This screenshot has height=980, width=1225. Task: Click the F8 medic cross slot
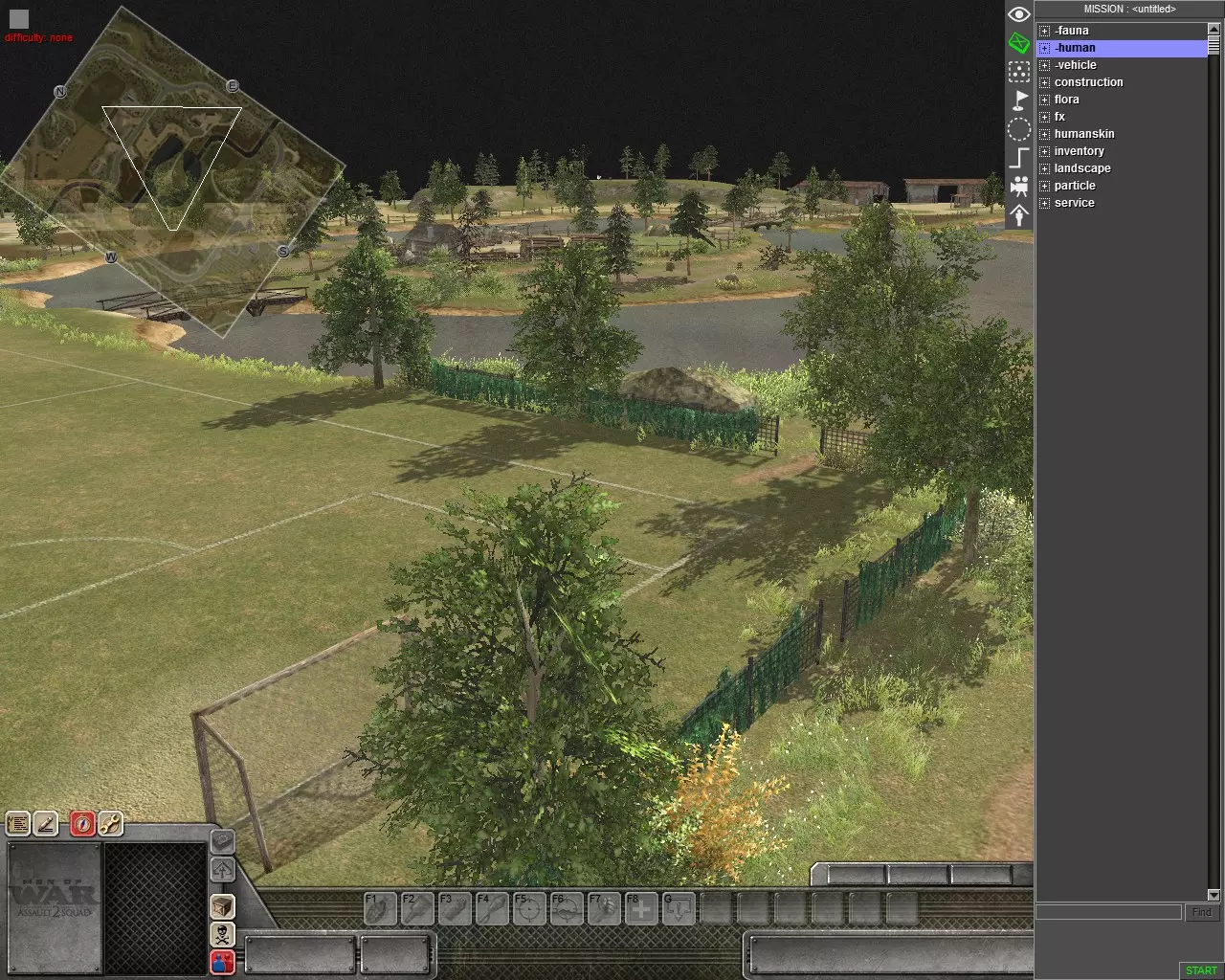(x=640, y=908)
